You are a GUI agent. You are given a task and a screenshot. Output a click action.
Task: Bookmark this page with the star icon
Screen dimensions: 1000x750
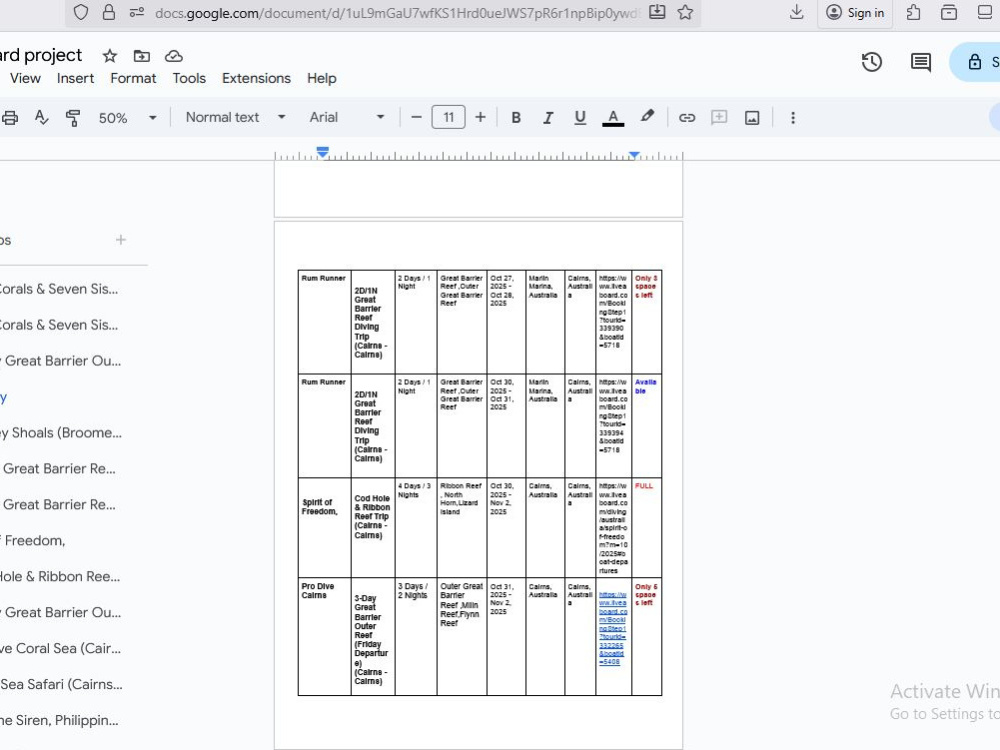(x=686, y=12)
